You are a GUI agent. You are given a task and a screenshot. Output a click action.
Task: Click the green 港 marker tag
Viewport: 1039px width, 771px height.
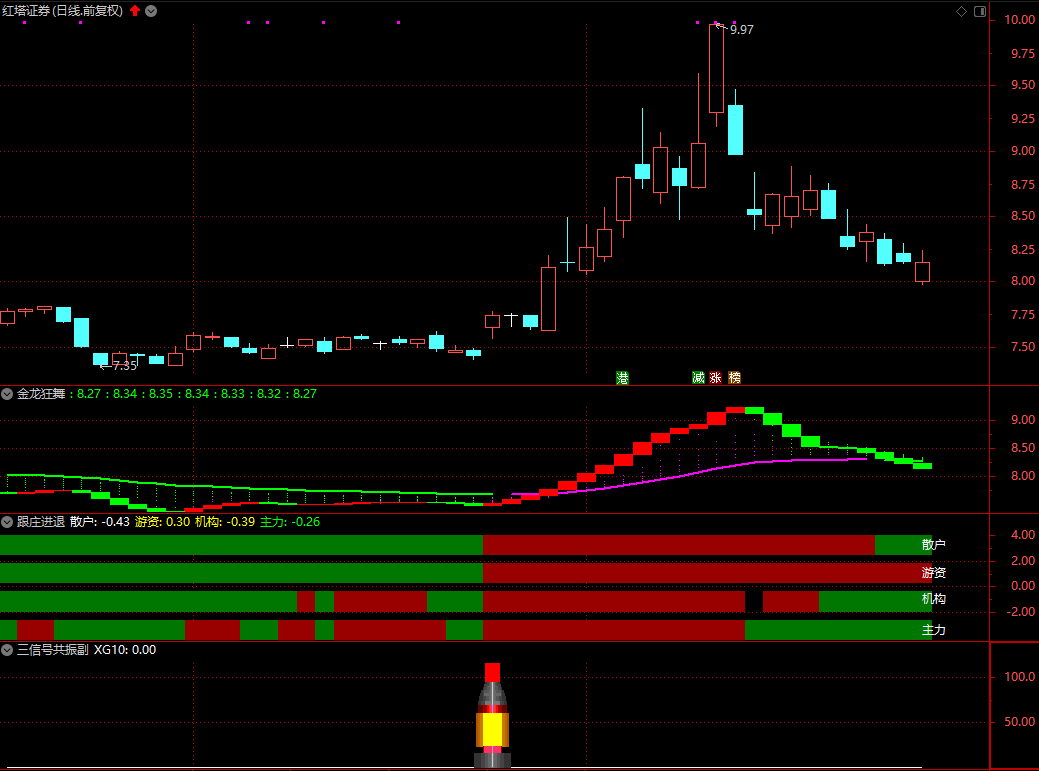622,378
